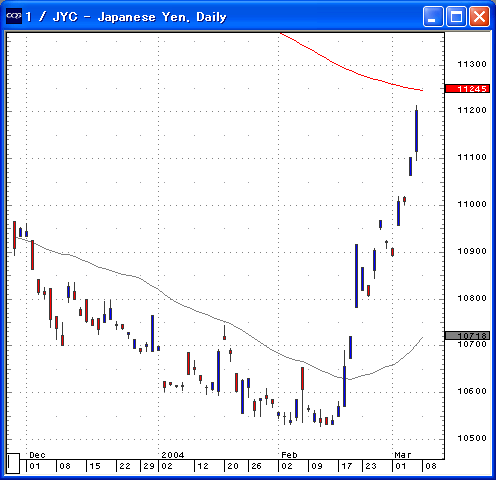The width and height of the screenshot is (496, 480).
Task: Click date 29 on time axis
Action: (149, 466)
